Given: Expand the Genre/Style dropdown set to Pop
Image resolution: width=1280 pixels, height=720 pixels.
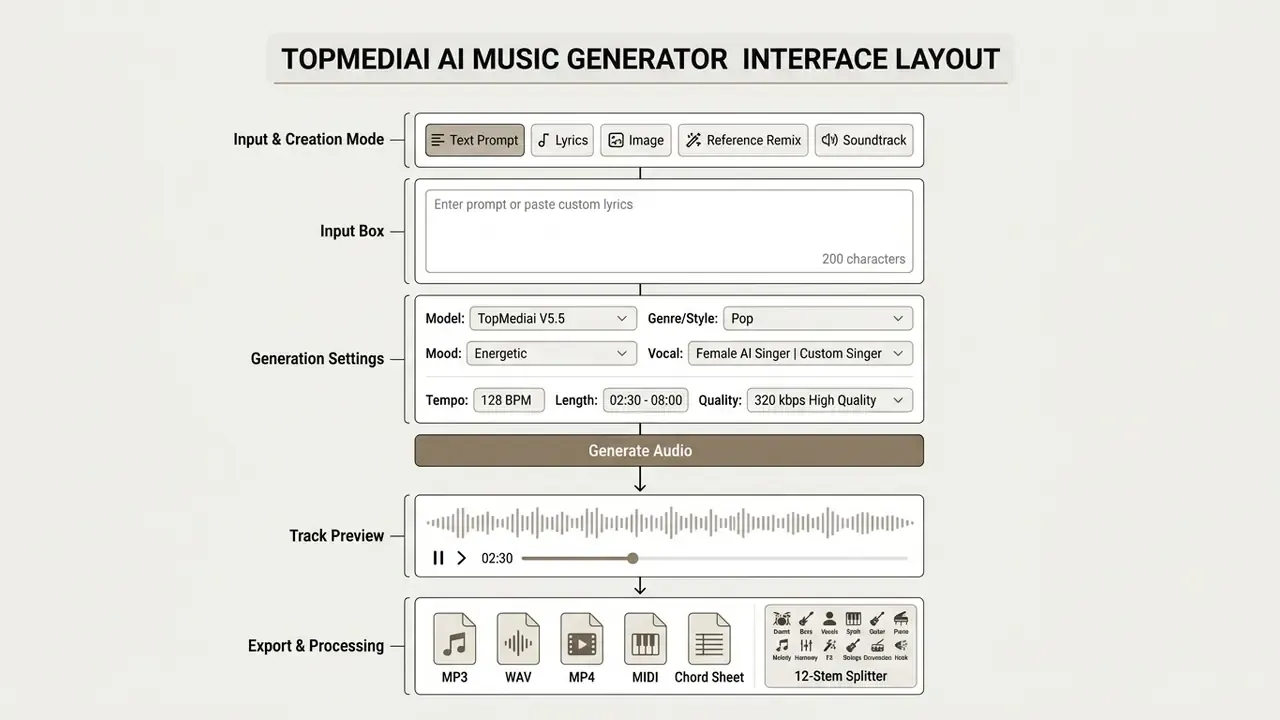Looking at the screenshot, I should click(x=818, y=318).
